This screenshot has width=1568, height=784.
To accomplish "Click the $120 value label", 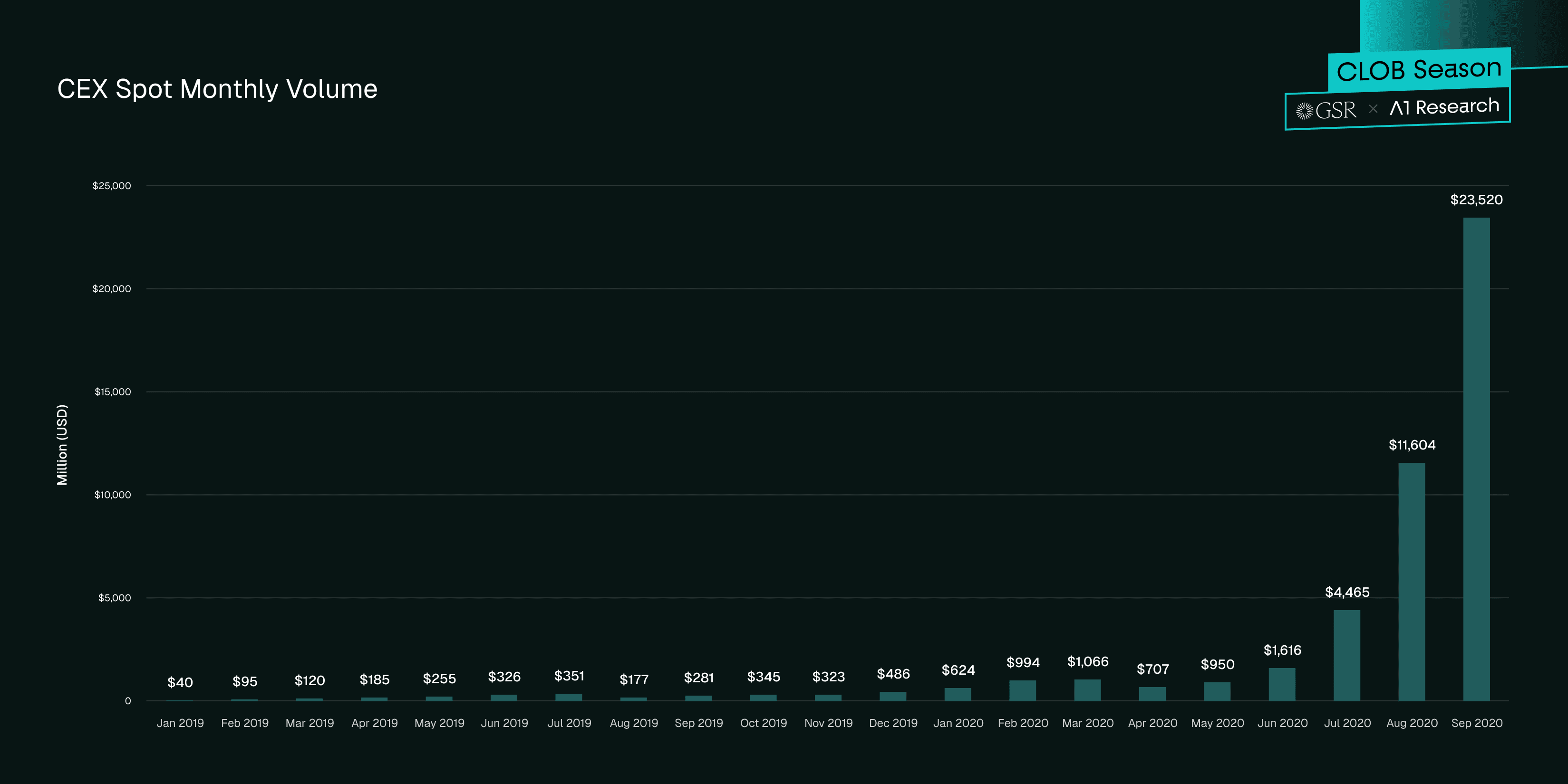I will pyautogui.click(x=310, y=680).
